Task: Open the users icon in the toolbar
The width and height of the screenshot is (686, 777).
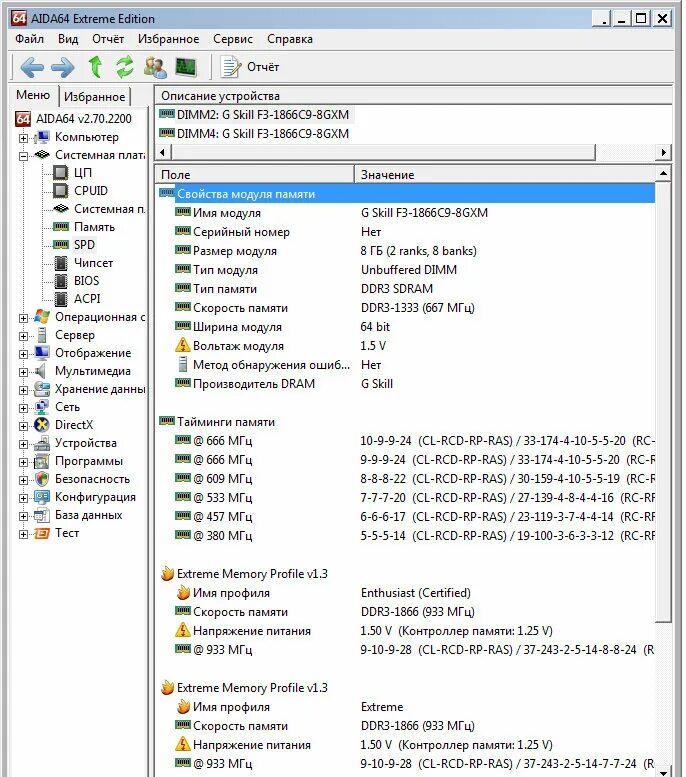Action: 155,67
